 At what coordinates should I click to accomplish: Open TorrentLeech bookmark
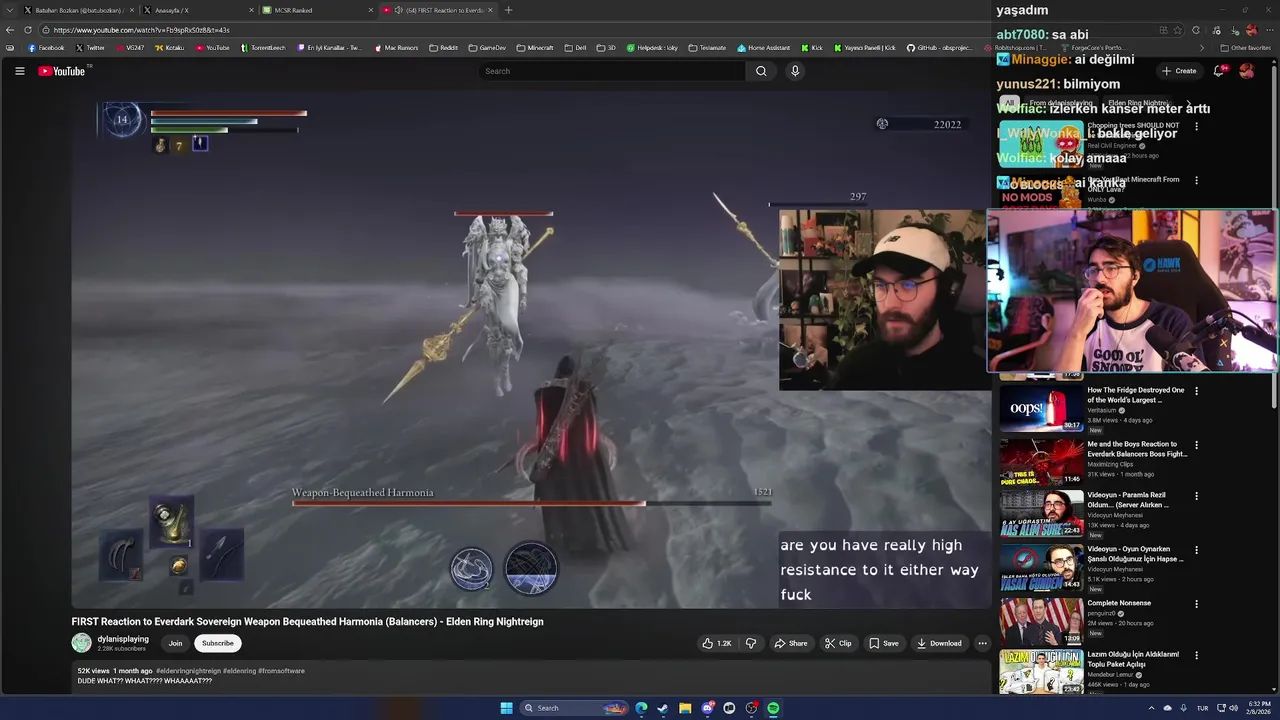click(x=263, y=48)
